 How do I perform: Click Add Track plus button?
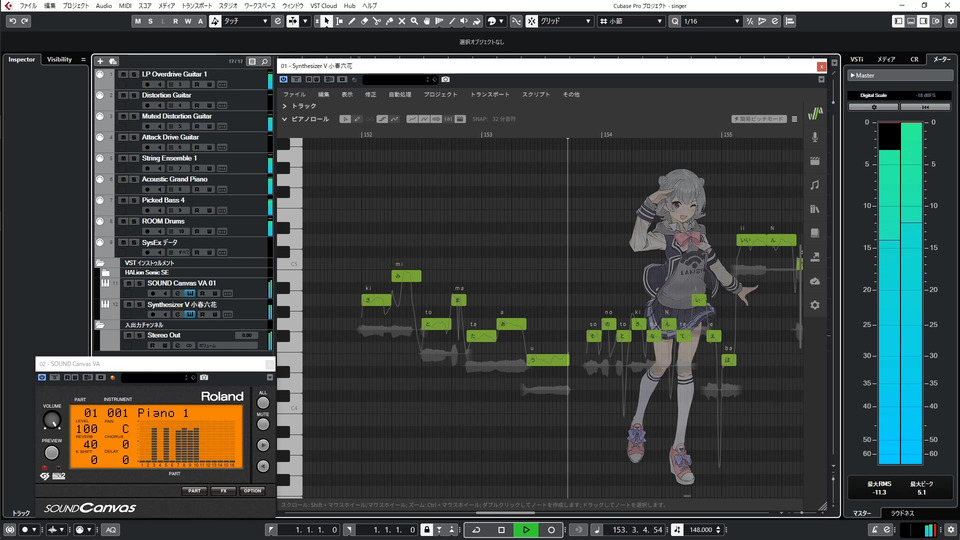coord(100,61)
